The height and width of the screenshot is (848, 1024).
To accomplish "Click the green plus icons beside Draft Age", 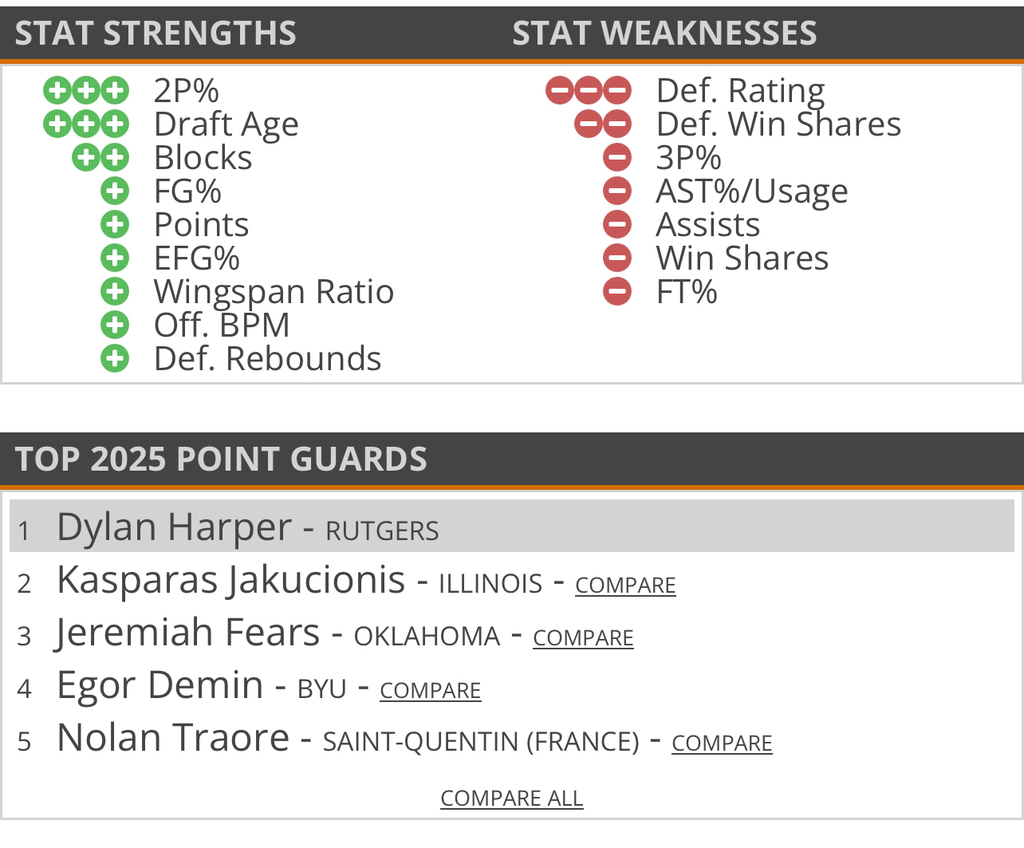I will pos(86,124).
